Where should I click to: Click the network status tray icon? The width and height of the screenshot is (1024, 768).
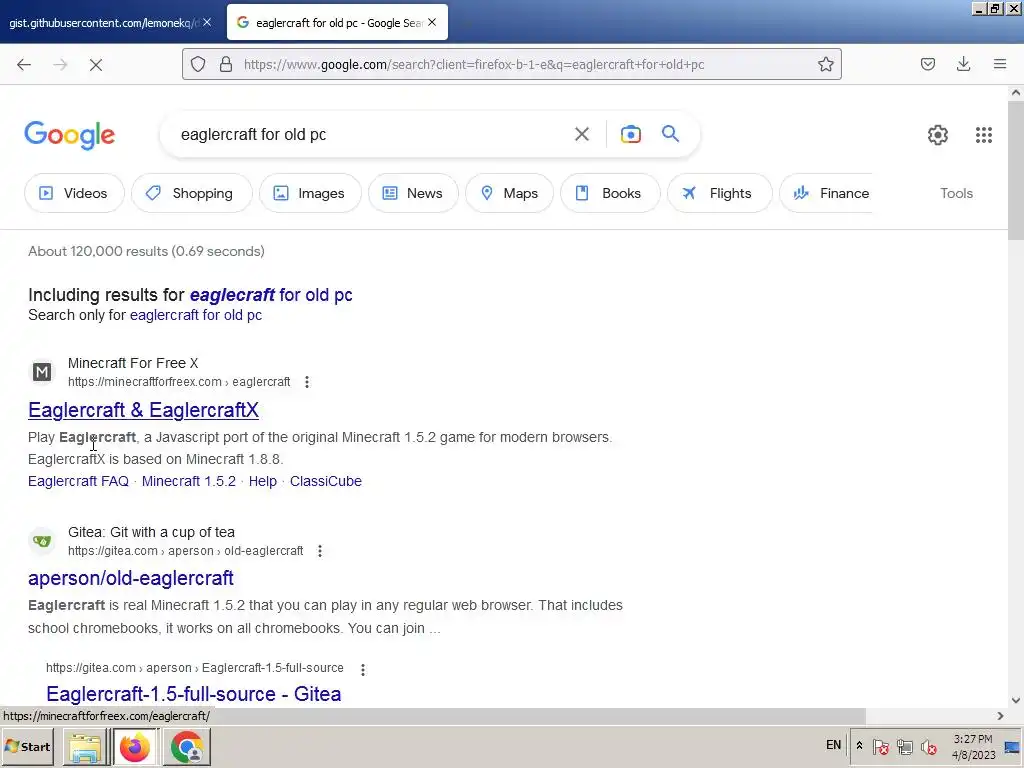coord(904,746)
